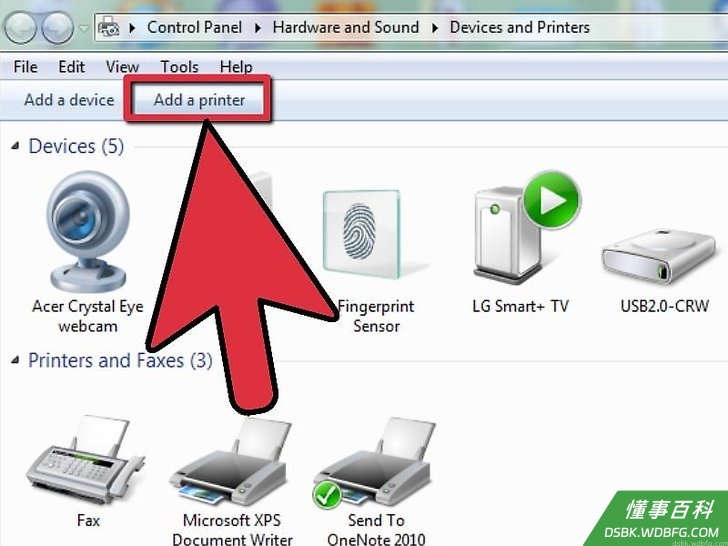Go back with the Back navigation button
Viewport: 728px width, 546px height.
point(20,27)
